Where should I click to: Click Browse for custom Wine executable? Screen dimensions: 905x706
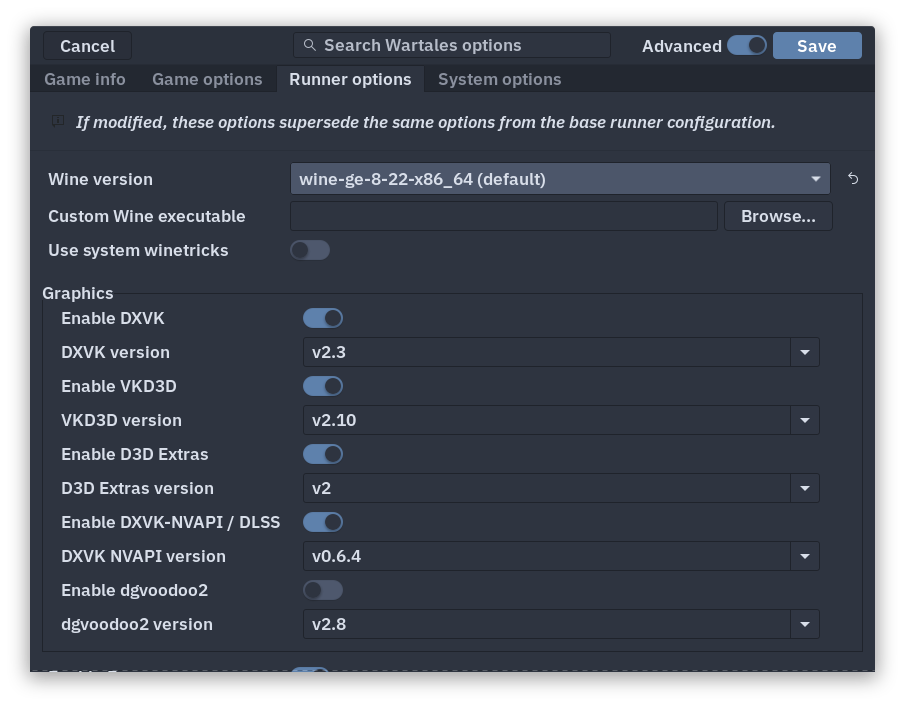[x=778, y=216]
